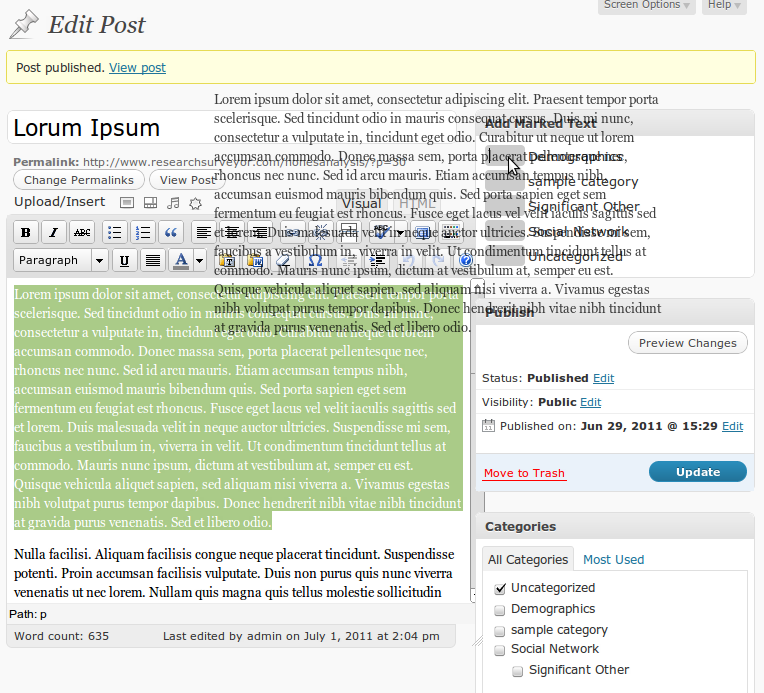Viewport: 764px width, 693px height.
Task: Open the Paragraph format dropdown
Action: click(x=60, y=260)
